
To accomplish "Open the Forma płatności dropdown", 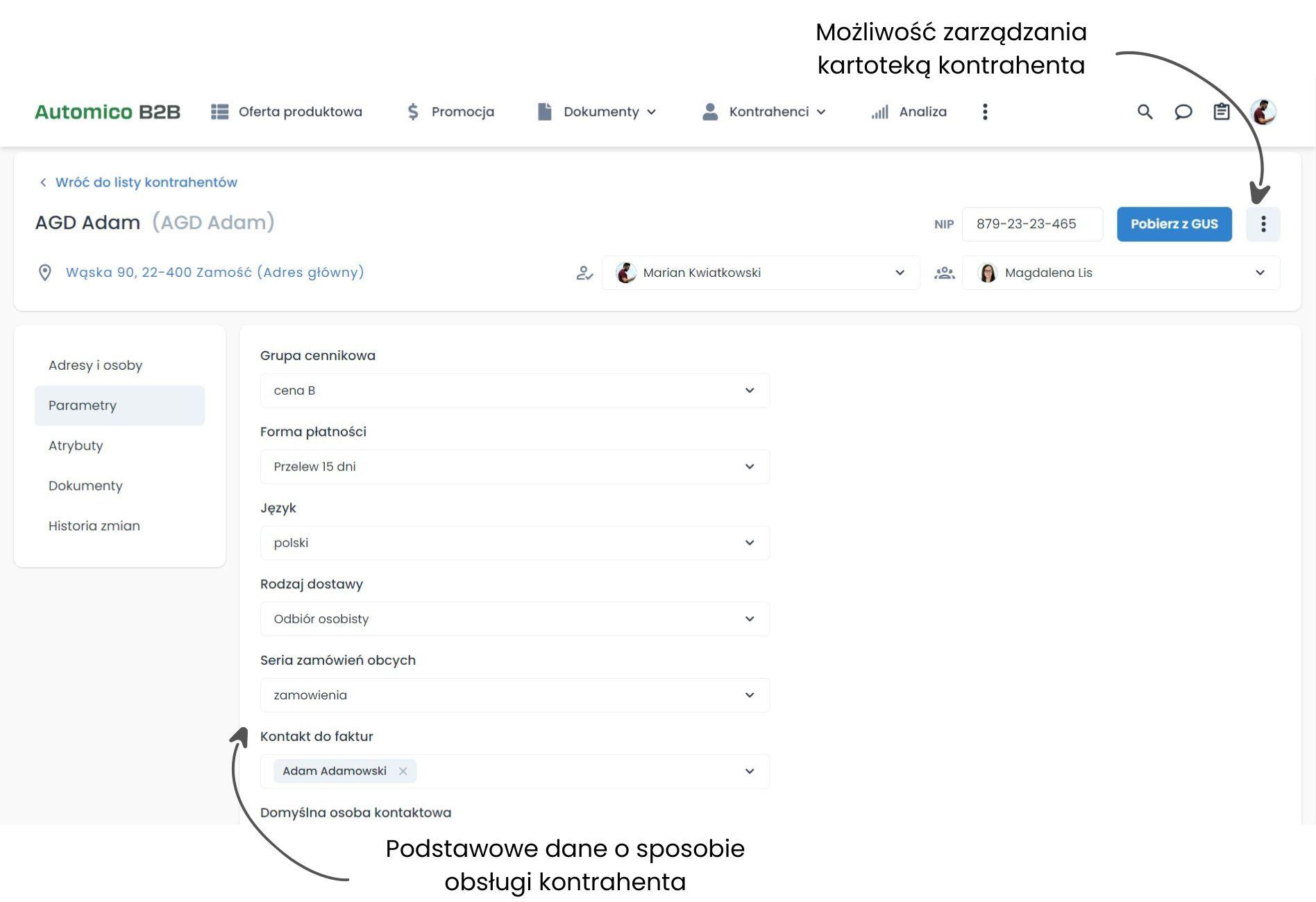I will tap(514, 467).
